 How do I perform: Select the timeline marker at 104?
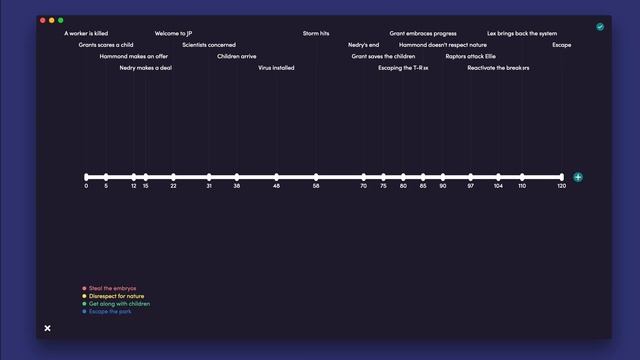[x=498, y=177]
